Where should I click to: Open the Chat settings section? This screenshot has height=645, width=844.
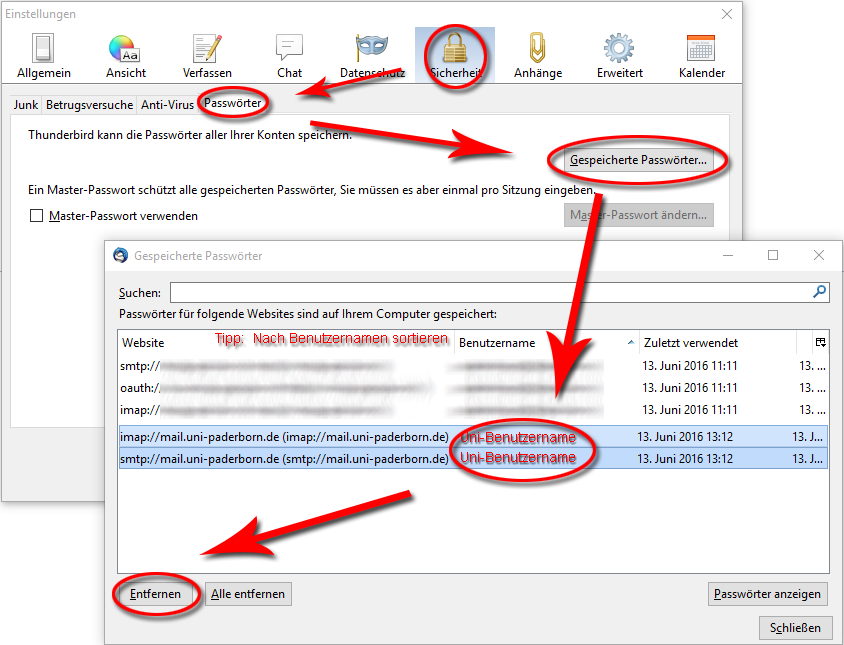tap(289, 55)
